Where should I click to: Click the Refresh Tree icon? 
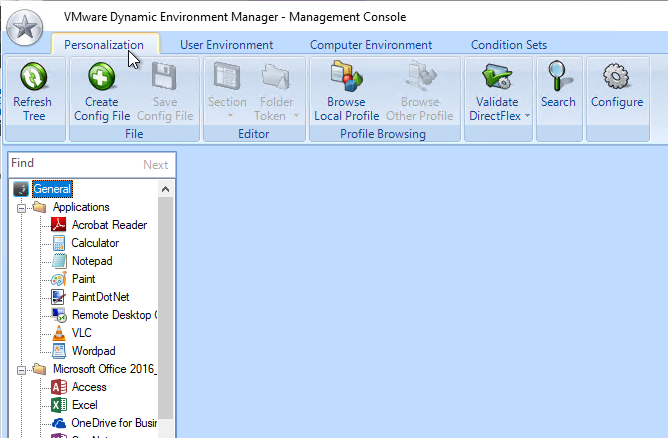33,78
